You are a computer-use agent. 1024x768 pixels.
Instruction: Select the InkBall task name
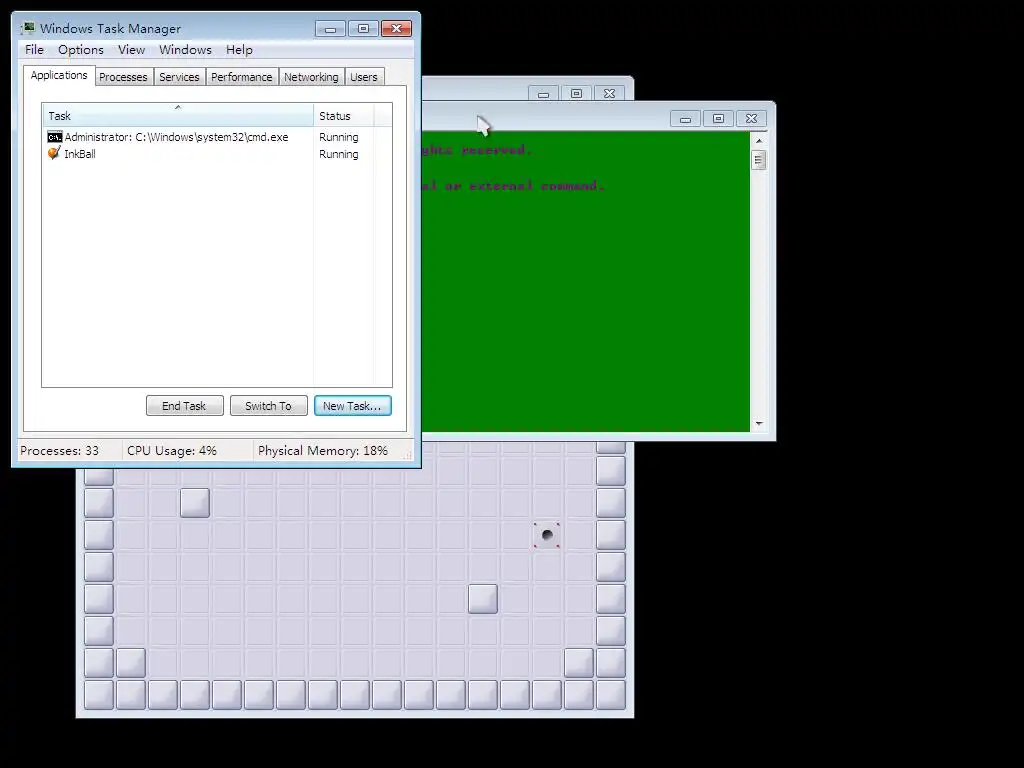80,154
